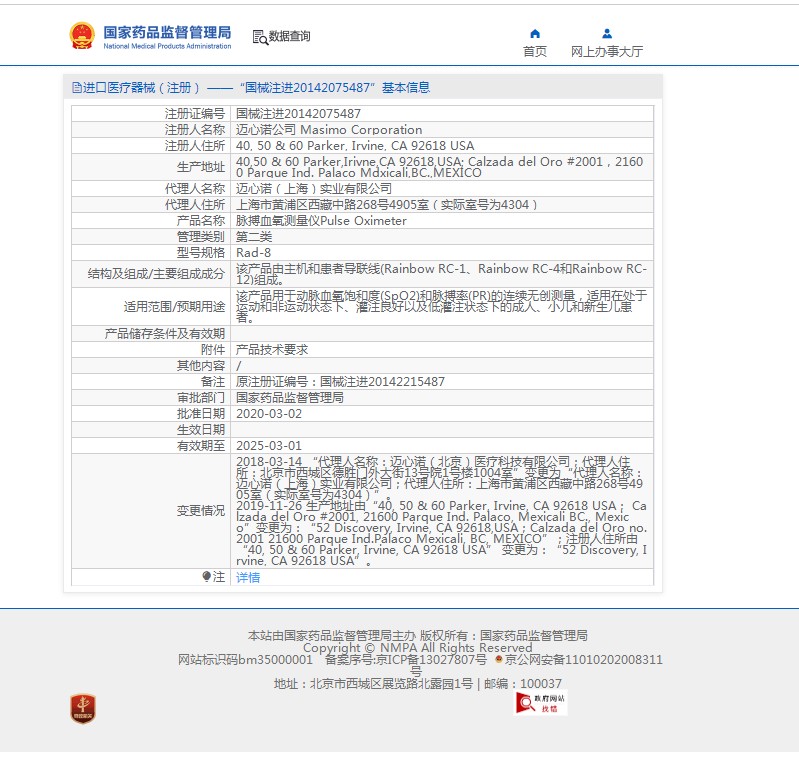Open 京公网安备11010202008311 link

tap(583, 659)
